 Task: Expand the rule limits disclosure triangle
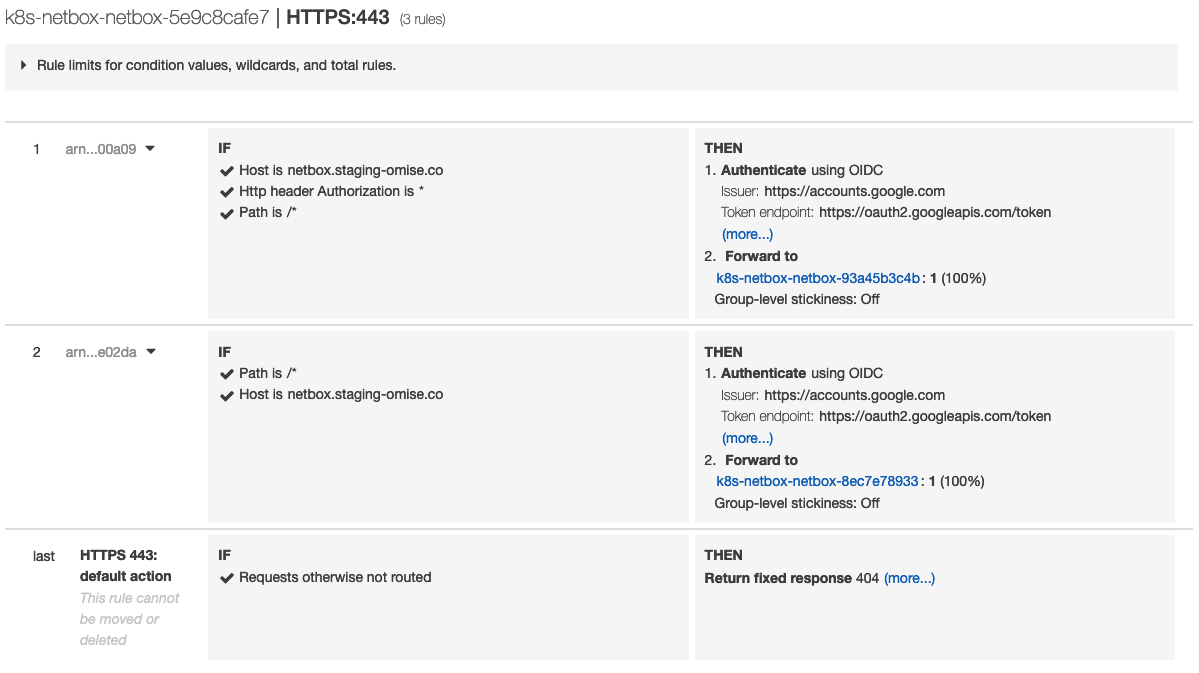(23, 66)
